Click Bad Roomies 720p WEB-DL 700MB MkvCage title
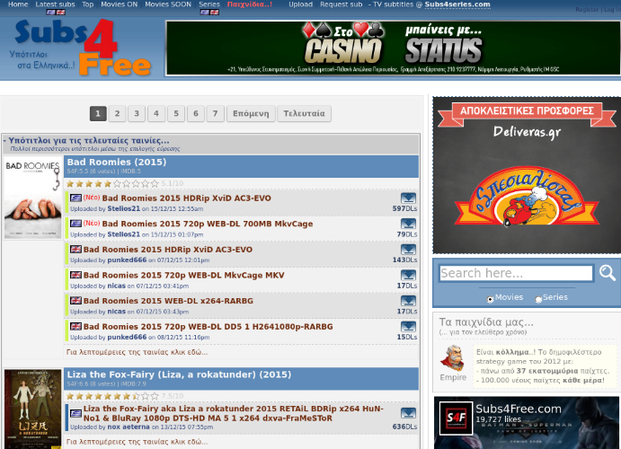 208,224
